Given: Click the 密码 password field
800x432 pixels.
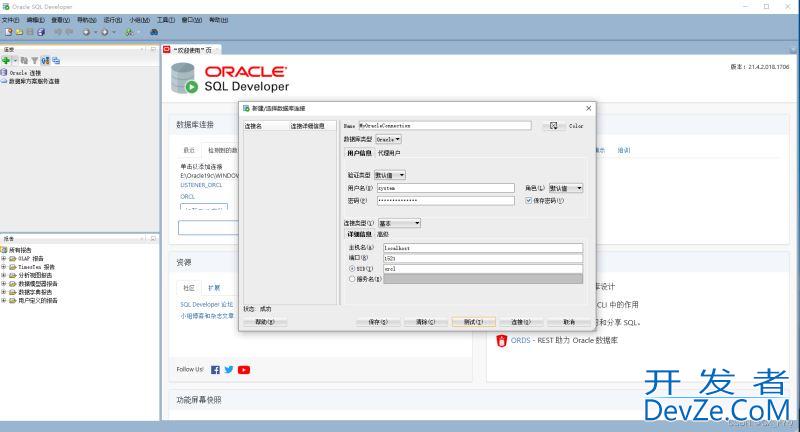Looking at the screenshot, I should [x=445, y=201].
